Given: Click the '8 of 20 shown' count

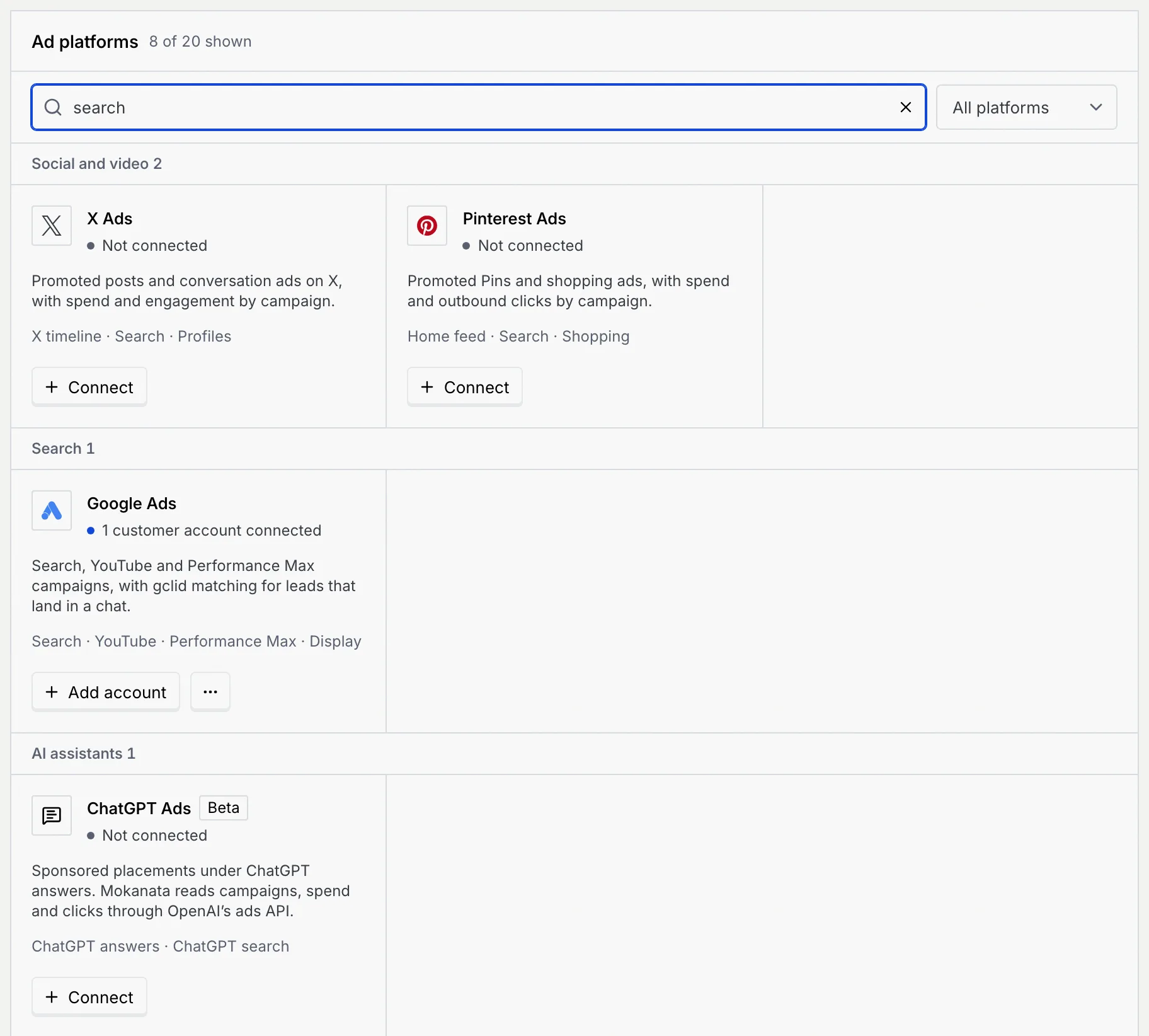Looking at the screenshot, I should click(x=200, y=42).
